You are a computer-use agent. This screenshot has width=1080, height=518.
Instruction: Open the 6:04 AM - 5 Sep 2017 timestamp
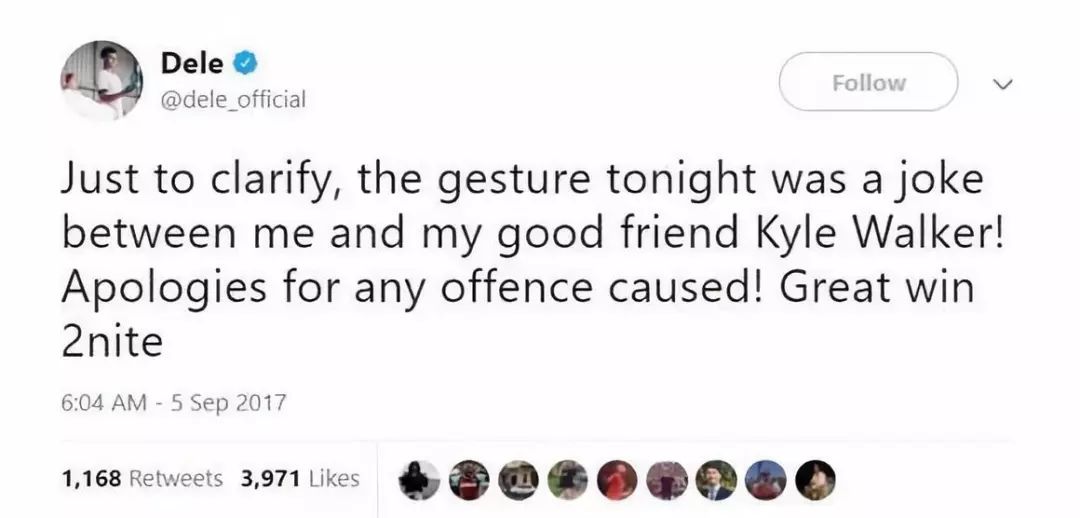pos(174,404)
